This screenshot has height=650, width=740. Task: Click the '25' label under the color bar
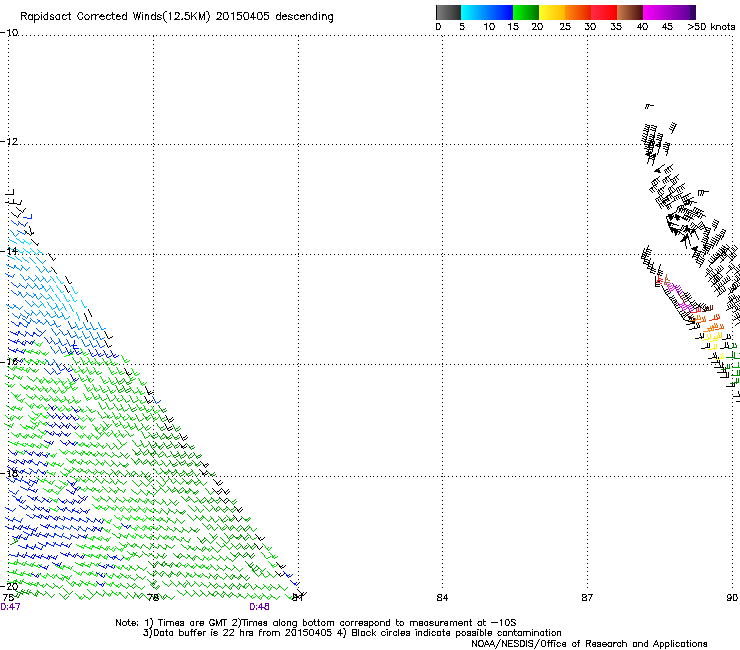tap(565, 27)
